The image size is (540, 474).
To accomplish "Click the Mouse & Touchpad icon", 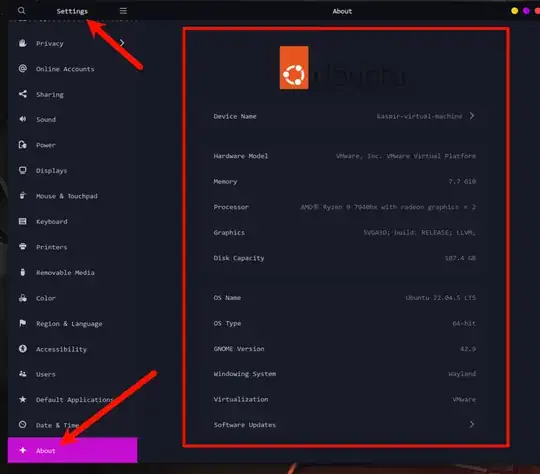I will pyautogui.click(x=23, y=196).
